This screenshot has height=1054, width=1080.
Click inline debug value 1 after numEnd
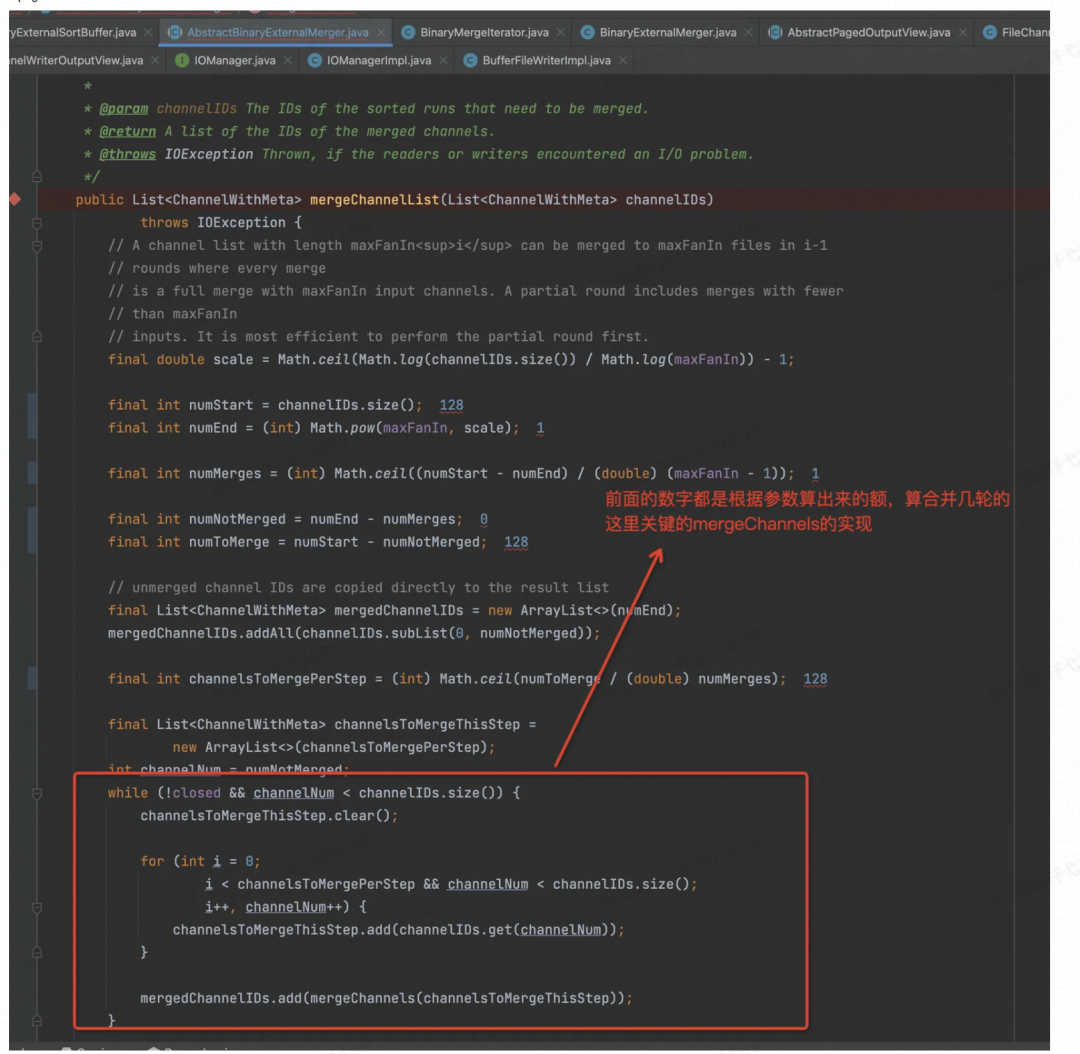[x=540, y=428]
